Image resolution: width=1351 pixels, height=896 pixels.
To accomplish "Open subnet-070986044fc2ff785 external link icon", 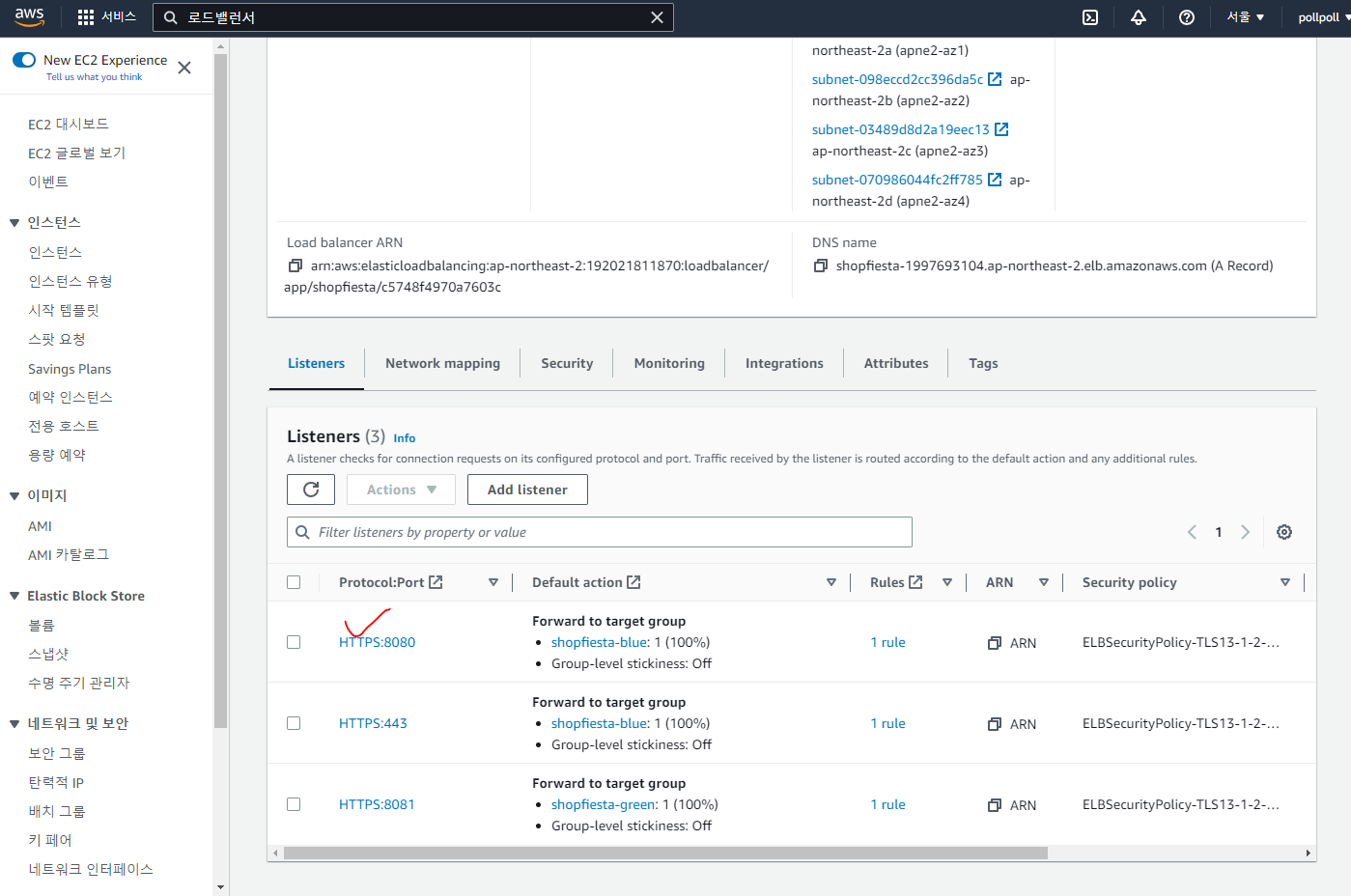I will click(995, 180).
